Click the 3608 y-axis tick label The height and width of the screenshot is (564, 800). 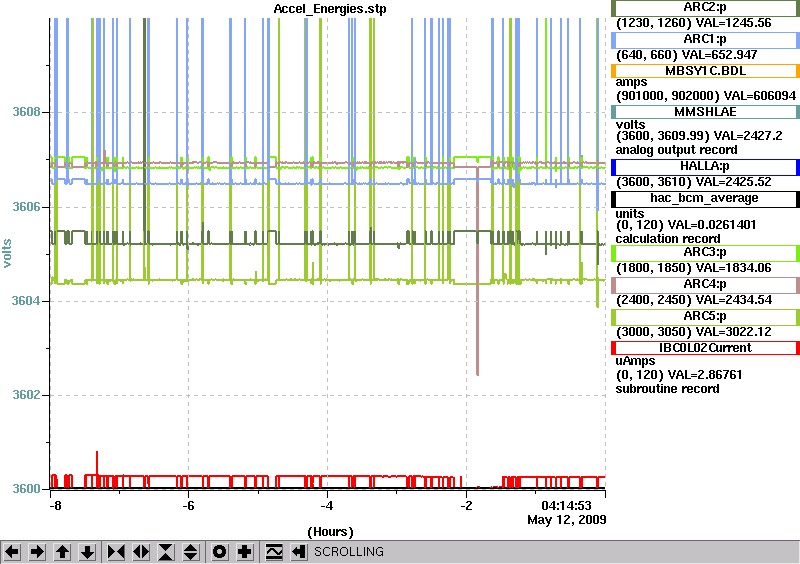(27, 112)
